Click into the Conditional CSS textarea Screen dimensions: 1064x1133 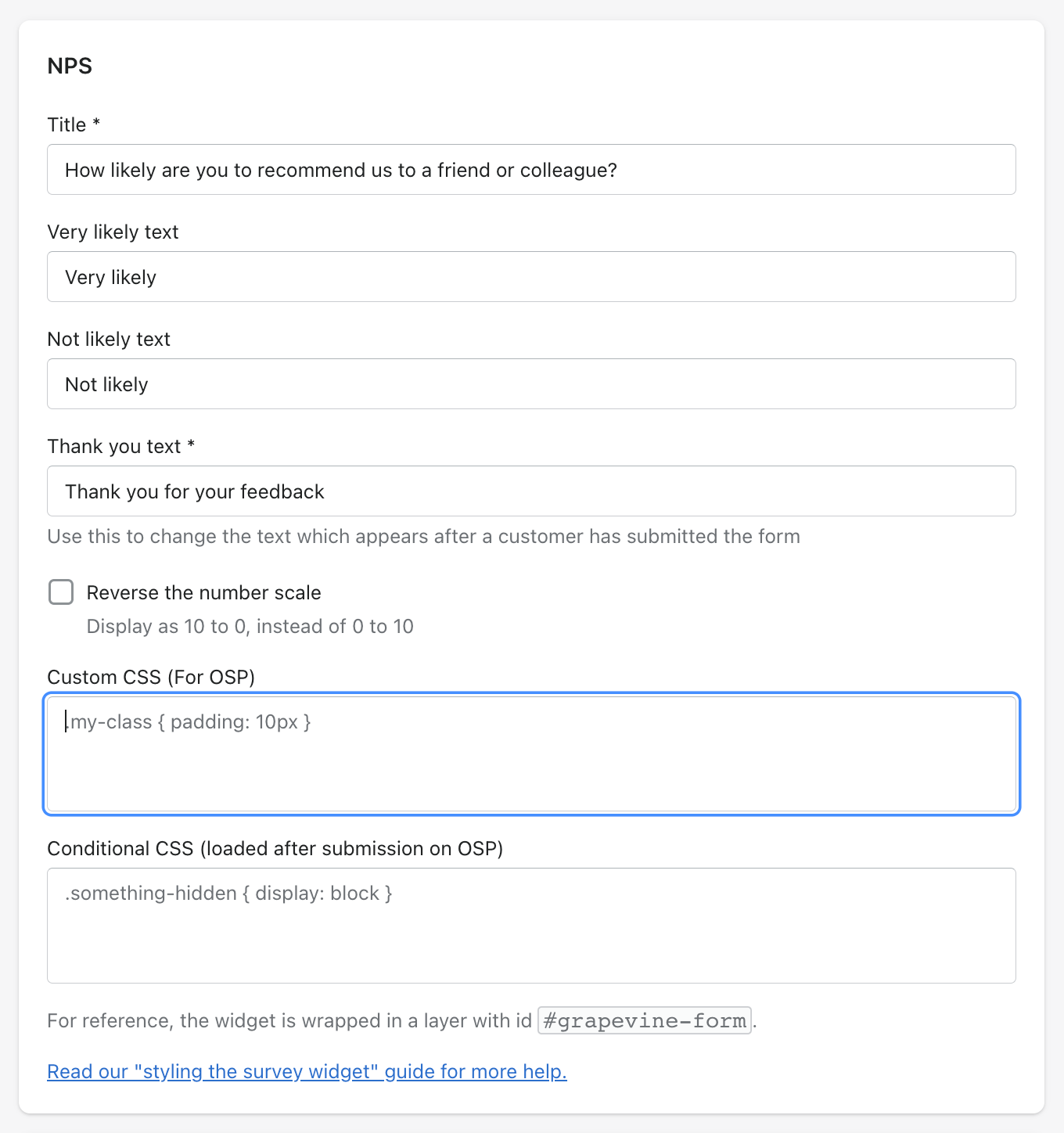[x=531, y=926]
